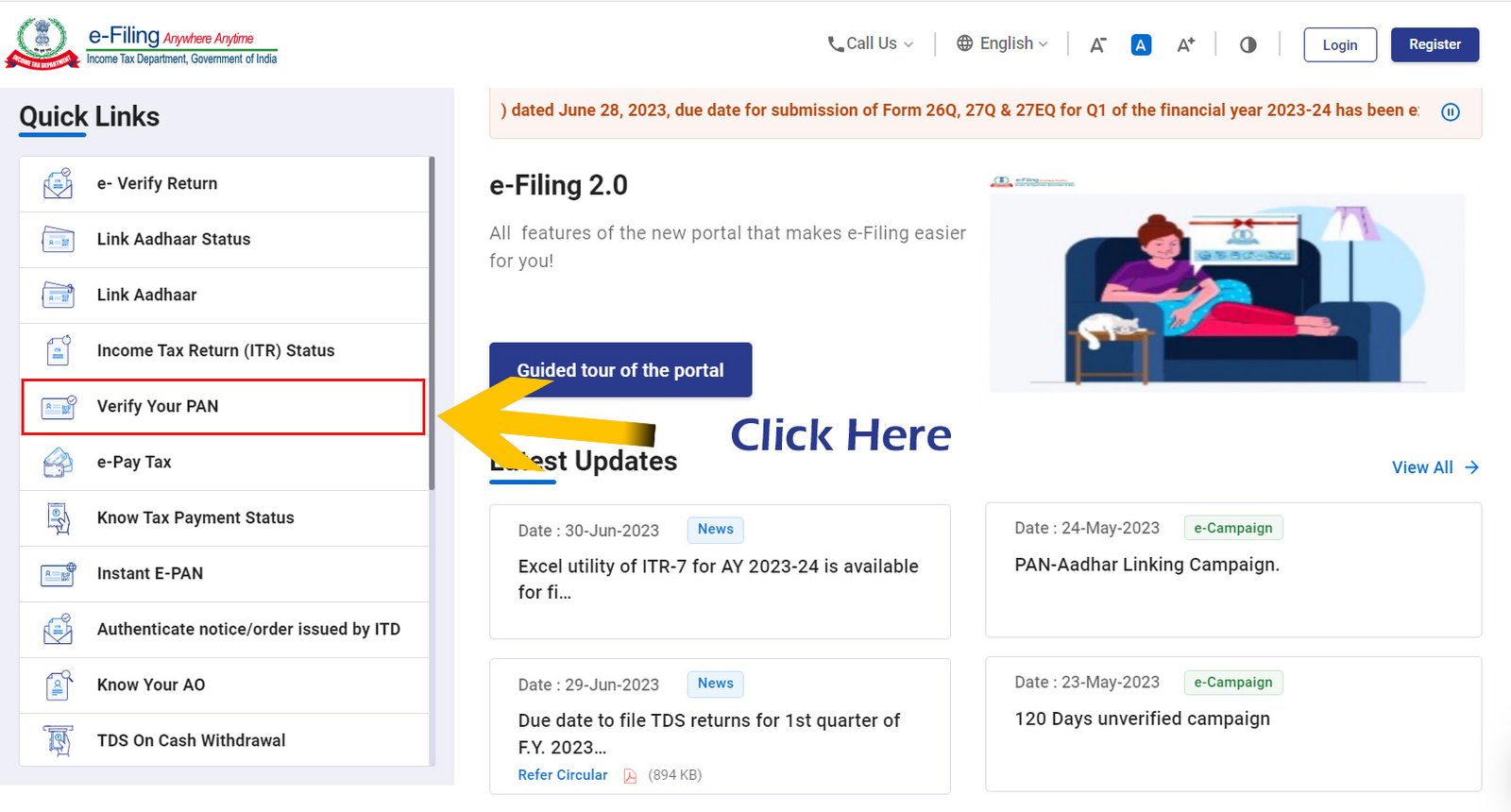
Task: Click the (894 KB) file size text
Action: tap(674, 775)
